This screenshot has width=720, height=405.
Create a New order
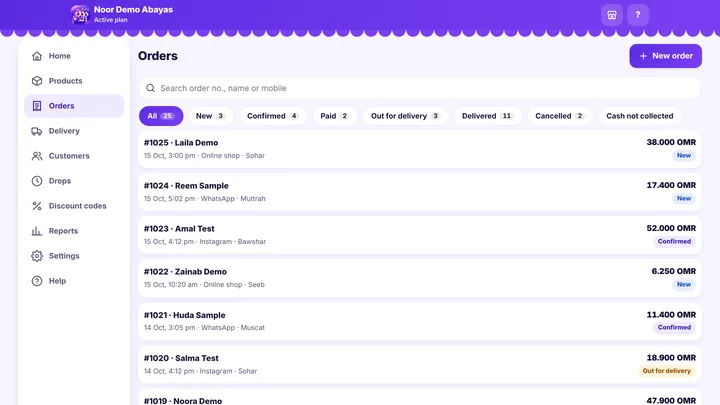[x=665, y=56]
